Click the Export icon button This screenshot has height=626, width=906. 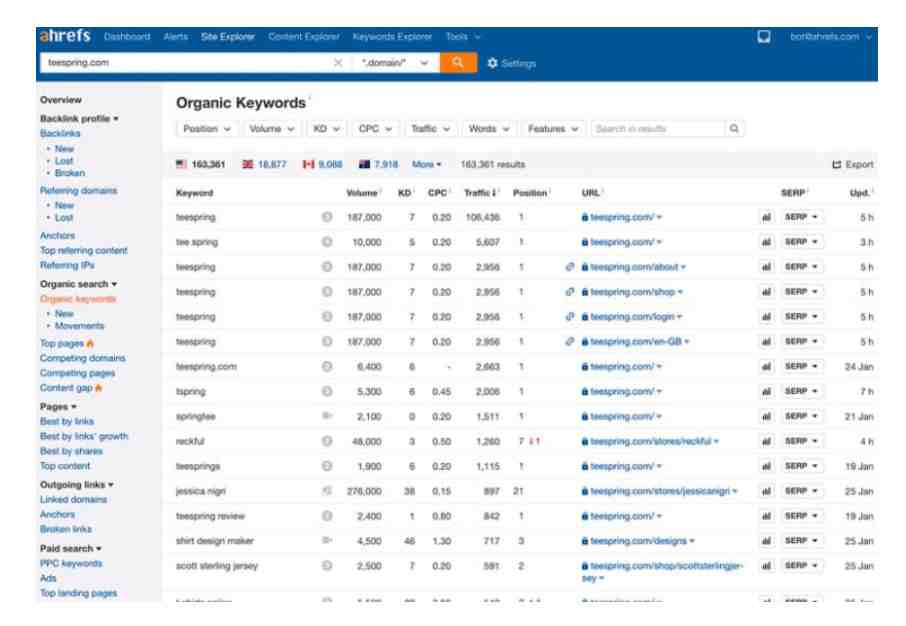coord(853,165)
